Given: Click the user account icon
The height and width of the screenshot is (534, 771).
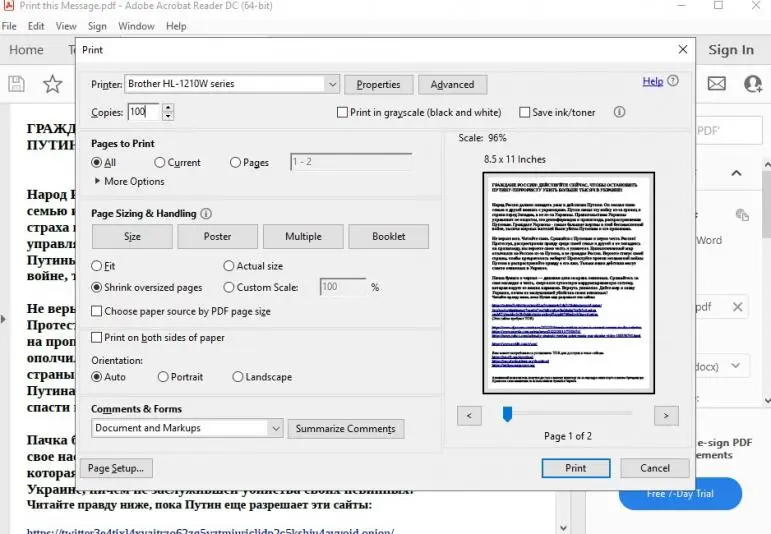Looking at the screenshot, I should pyautogui.click(x=753, y=84).
